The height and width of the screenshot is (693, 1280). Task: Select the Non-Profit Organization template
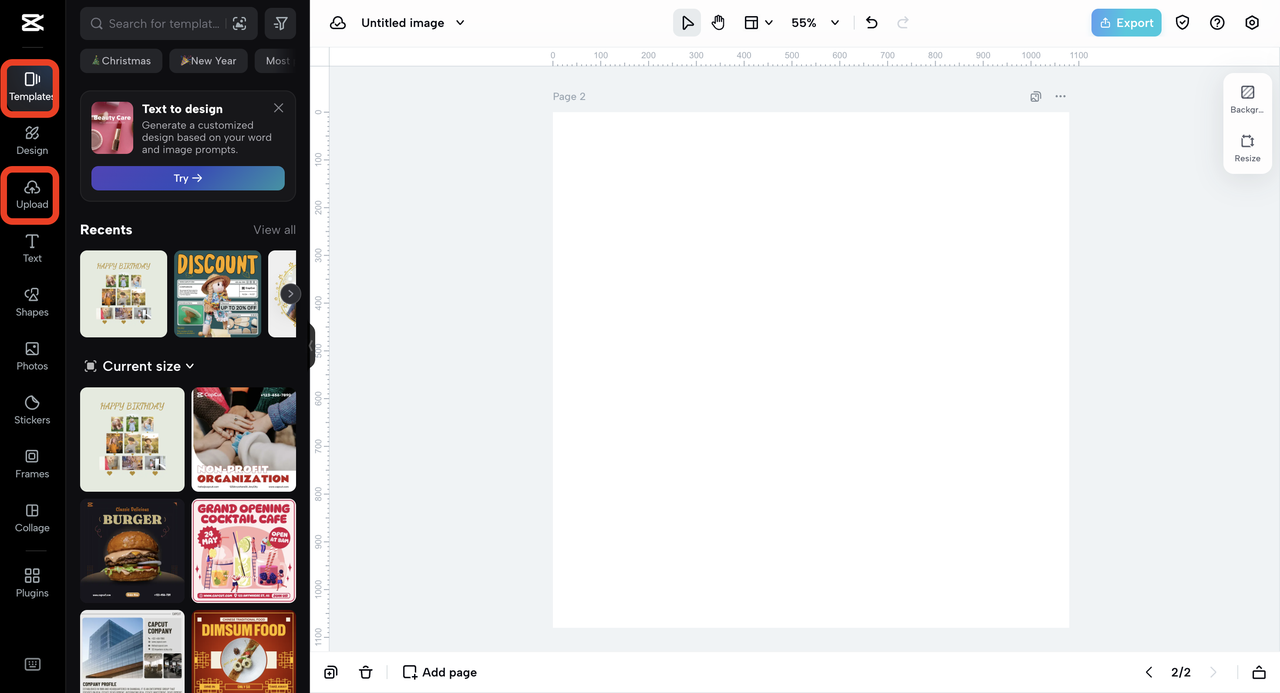tap(243, 439)
